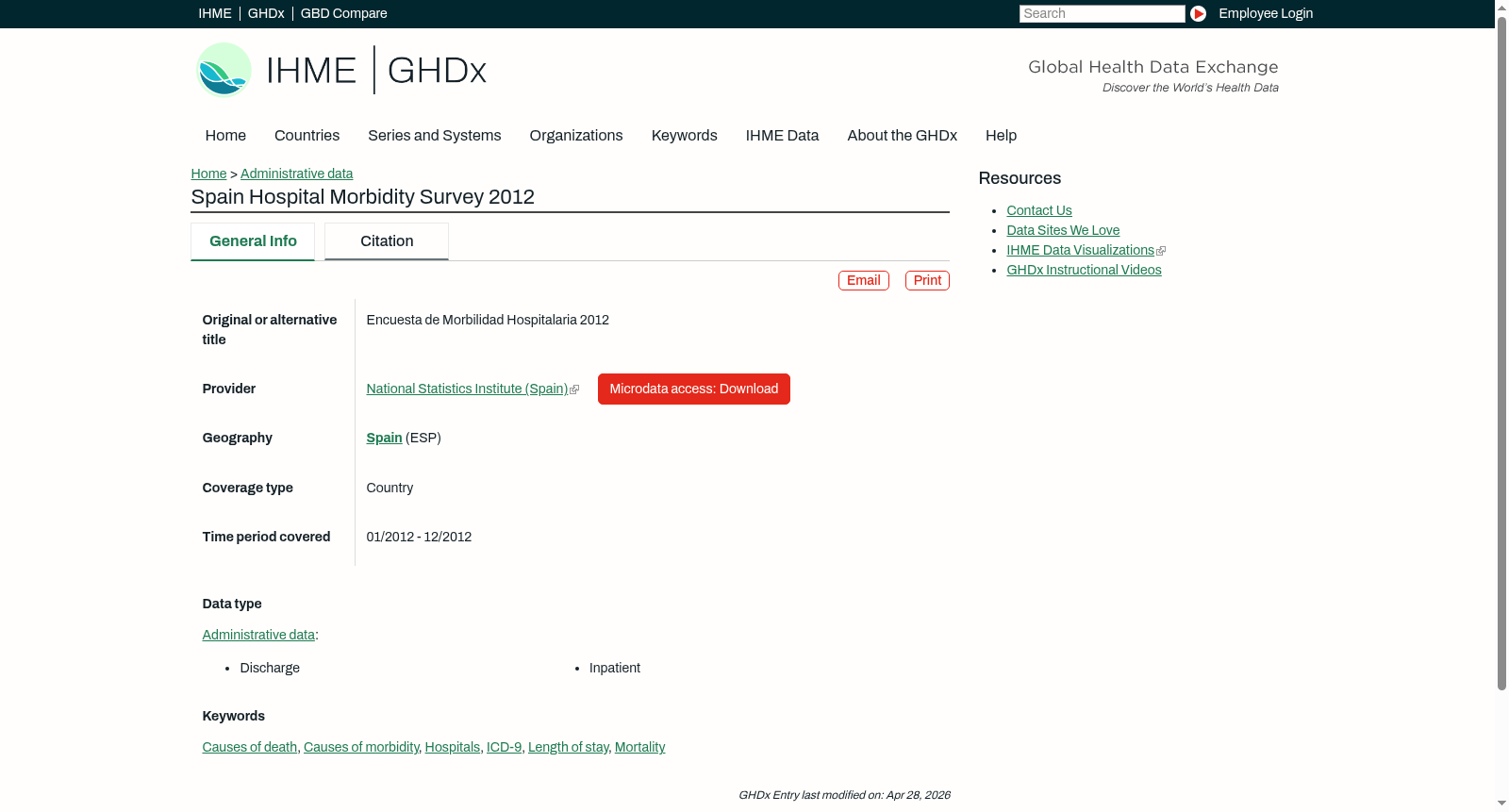Click Administrative data link under Data type
The image size is (1509, 812).
(x=258, y=635)
